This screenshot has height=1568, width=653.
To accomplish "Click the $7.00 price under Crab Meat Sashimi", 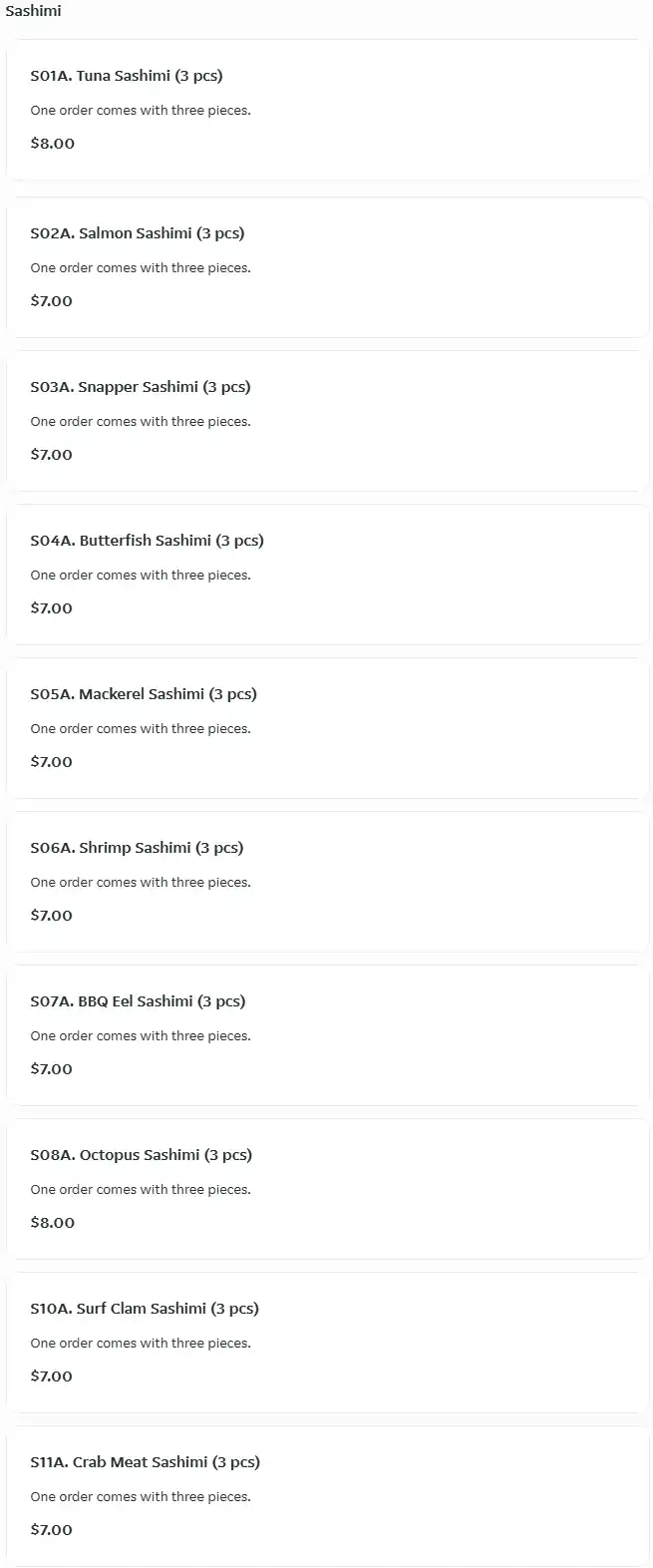I will [x=51, y=1530].
